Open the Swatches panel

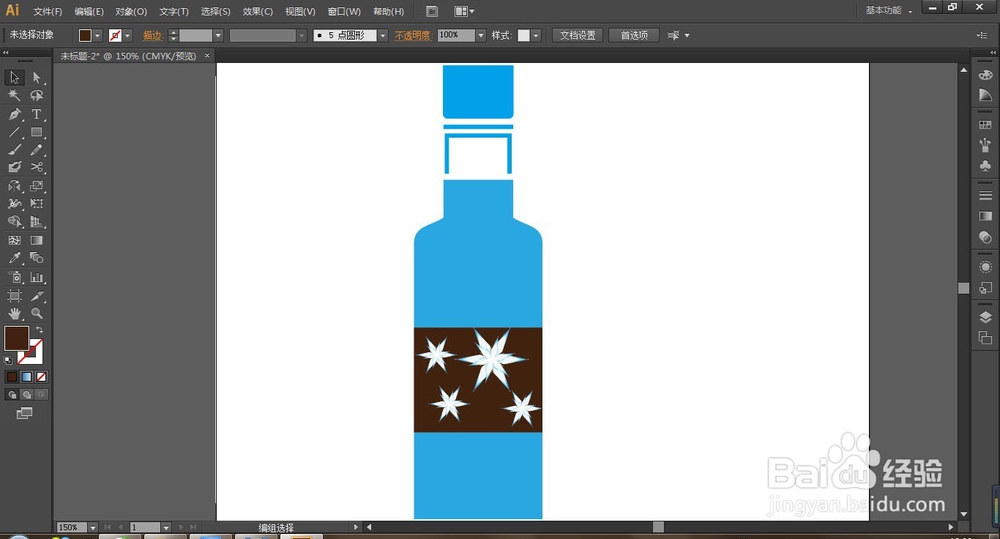[x=985, y=125]
